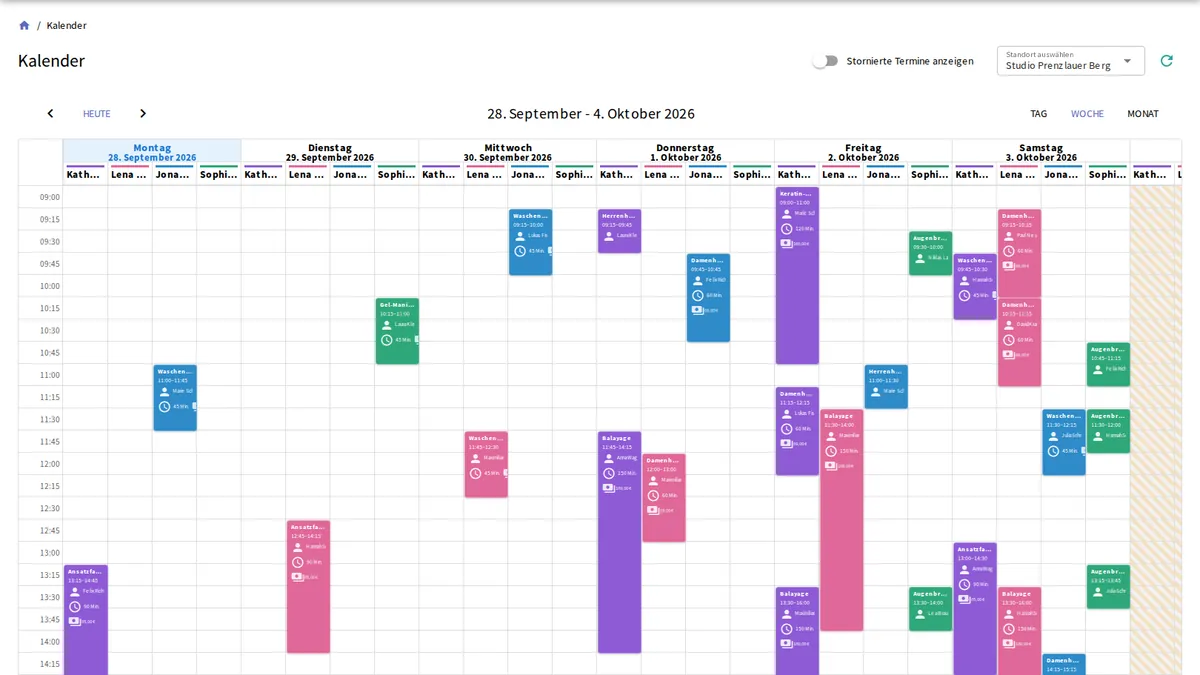Click person icon in Tuesday's 10:15 Gel-Mani appointment
This screenshot has height=675, width=1200.
(x=387, y=325)
